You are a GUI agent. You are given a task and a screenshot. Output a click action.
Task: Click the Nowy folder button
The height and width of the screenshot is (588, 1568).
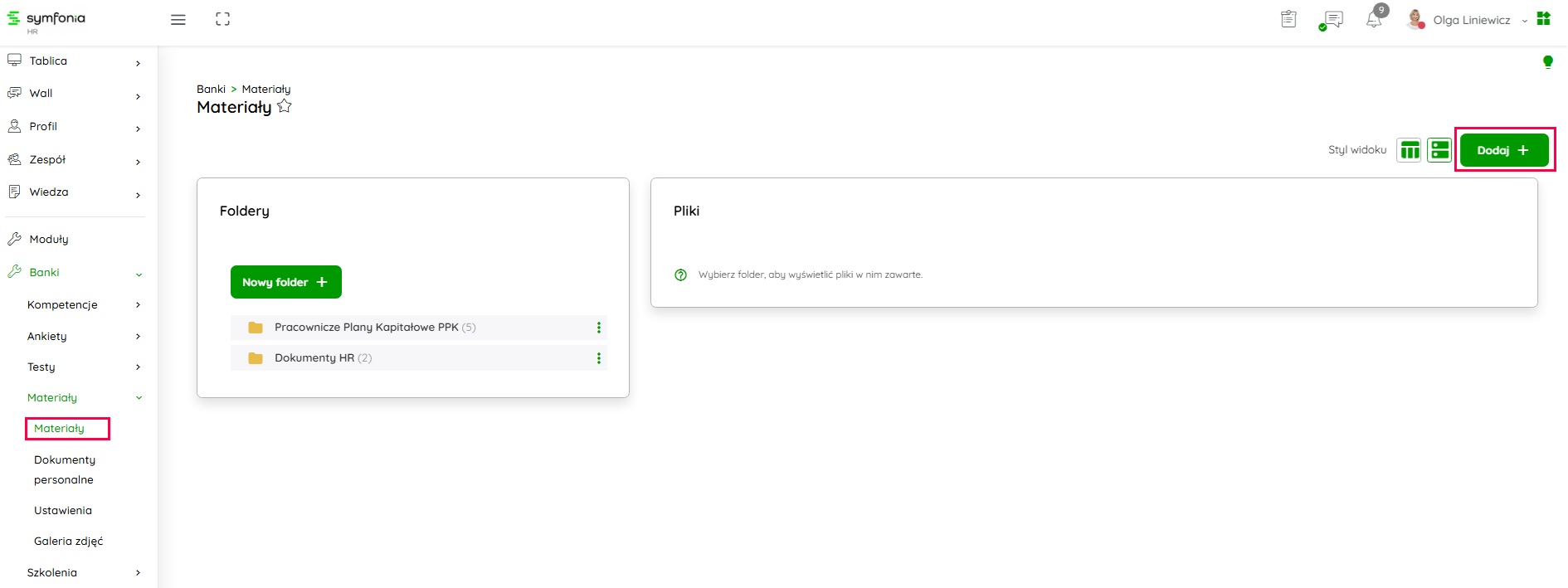285,282
